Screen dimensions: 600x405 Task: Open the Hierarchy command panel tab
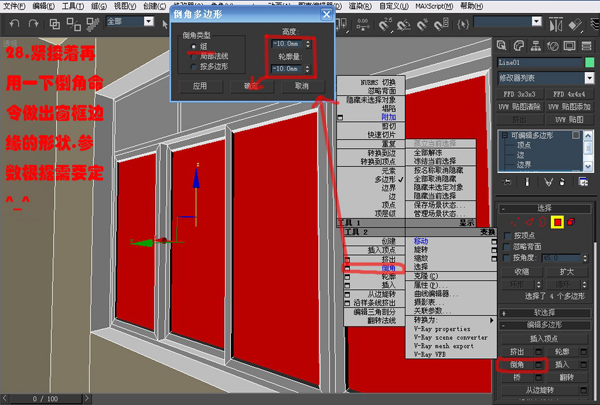click(x=536, y=46)
